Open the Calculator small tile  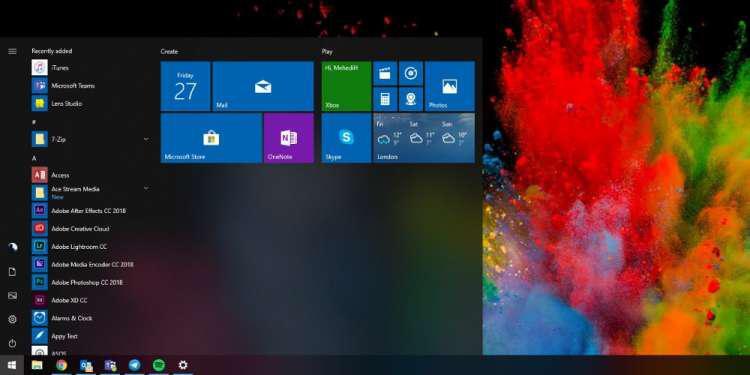(x=385, y=99)
